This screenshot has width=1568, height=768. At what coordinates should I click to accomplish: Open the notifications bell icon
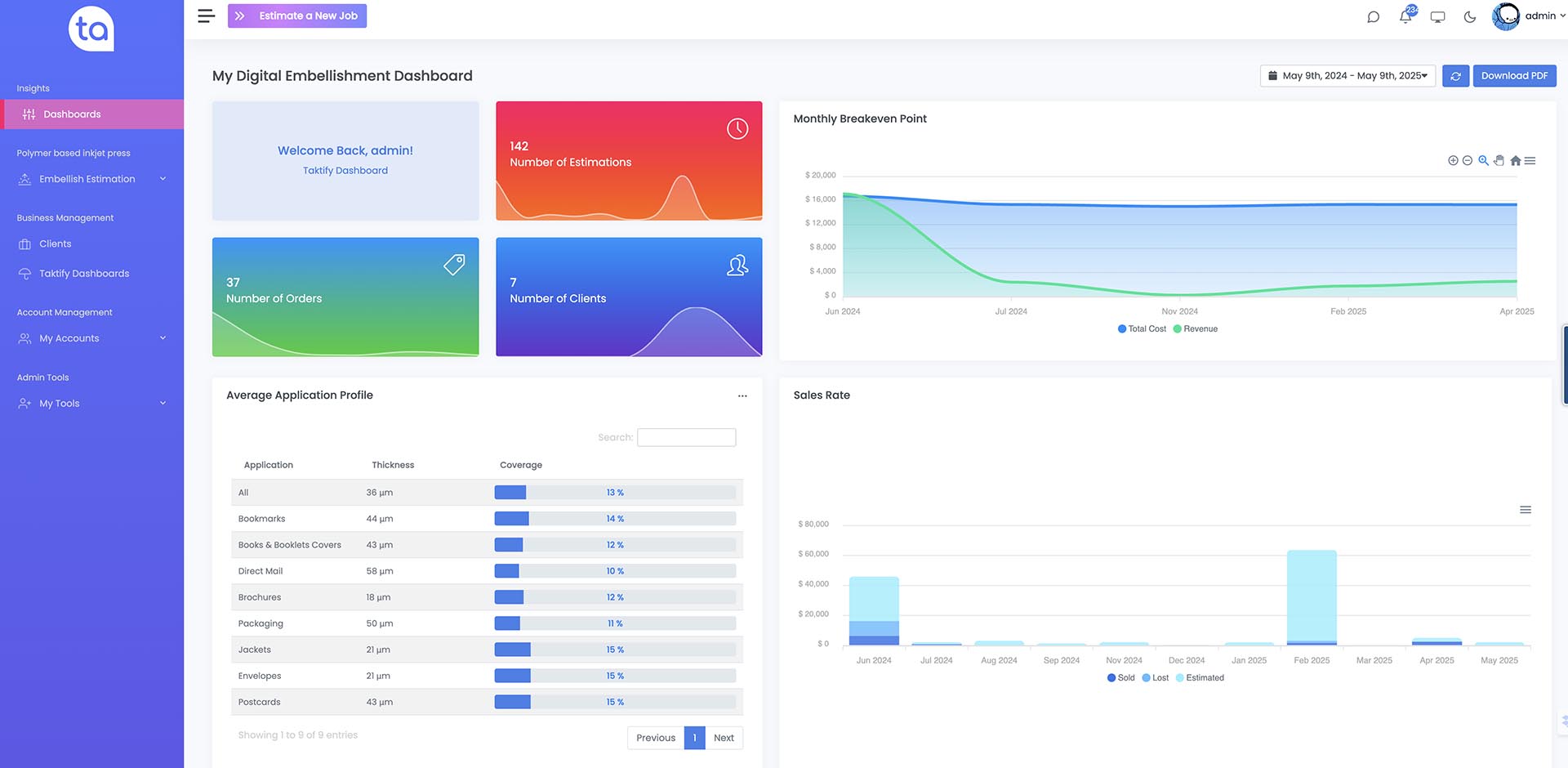coord(1405,16)
